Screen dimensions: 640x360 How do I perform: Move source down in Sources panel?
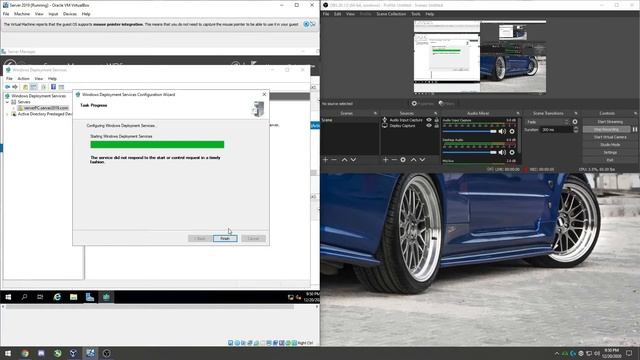(422, 160)
